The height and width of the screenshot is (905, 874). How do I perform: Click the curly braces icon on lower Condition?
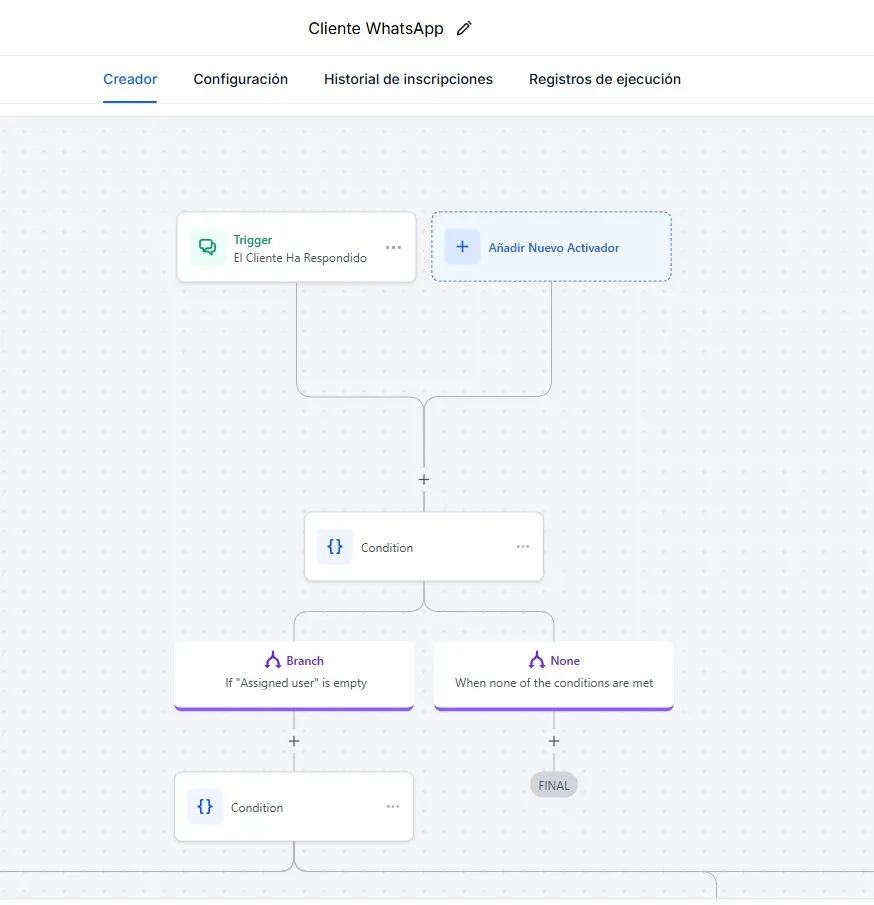205,807
